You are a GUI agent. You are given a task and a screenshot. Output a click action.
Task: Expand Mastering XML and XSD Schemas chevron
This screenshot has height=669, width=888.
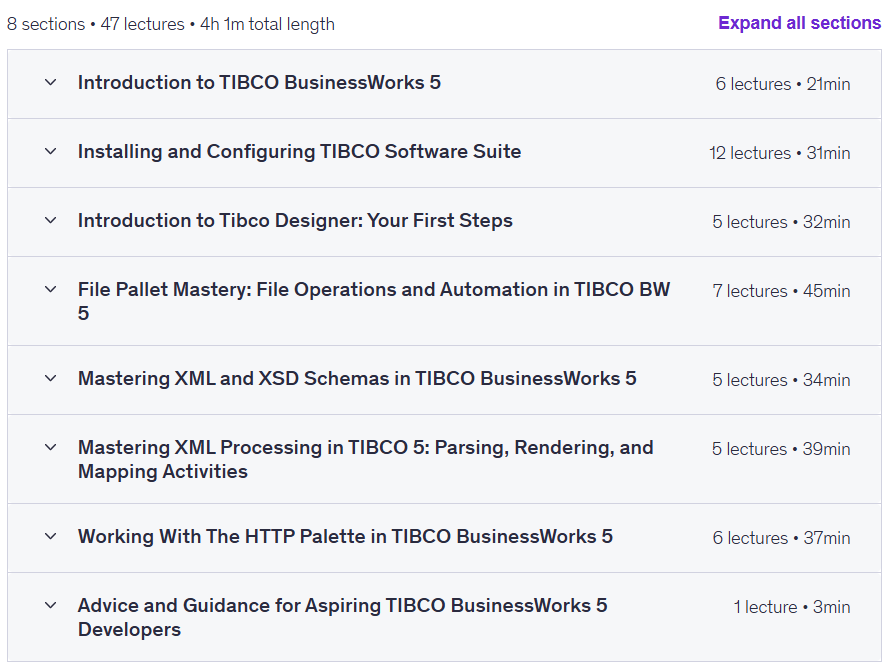tap(50, 379)
